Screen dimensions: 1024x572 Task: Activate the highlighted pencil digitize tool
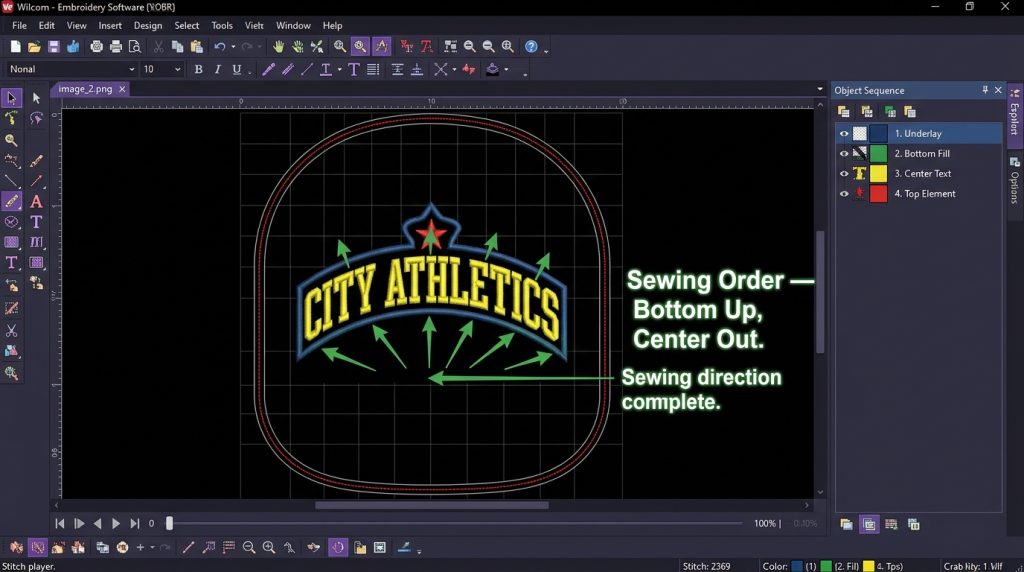click(11, 201)
